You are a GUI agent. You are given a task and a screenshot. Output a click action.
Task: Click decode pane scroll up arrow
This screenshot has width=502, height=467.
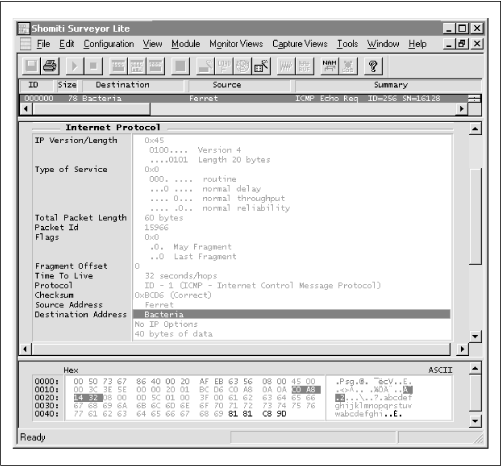point(475,128)
